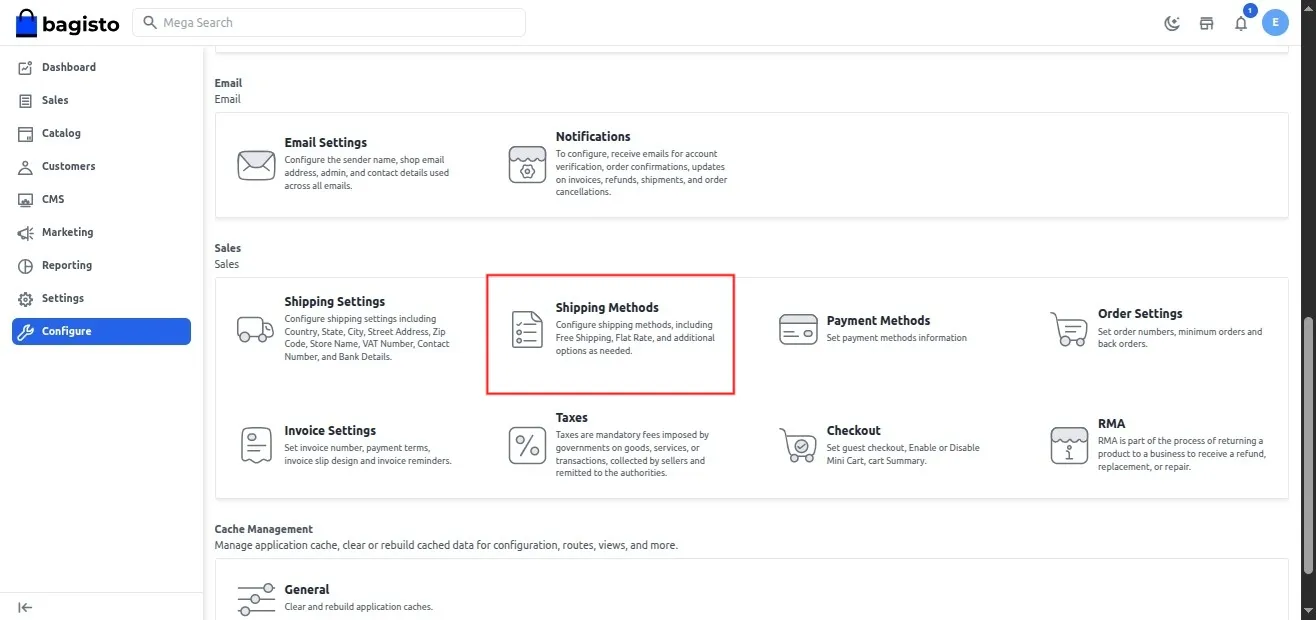Open notifications bell icon
Viewport: 1316px width, 620px height.
point(1241,23)
